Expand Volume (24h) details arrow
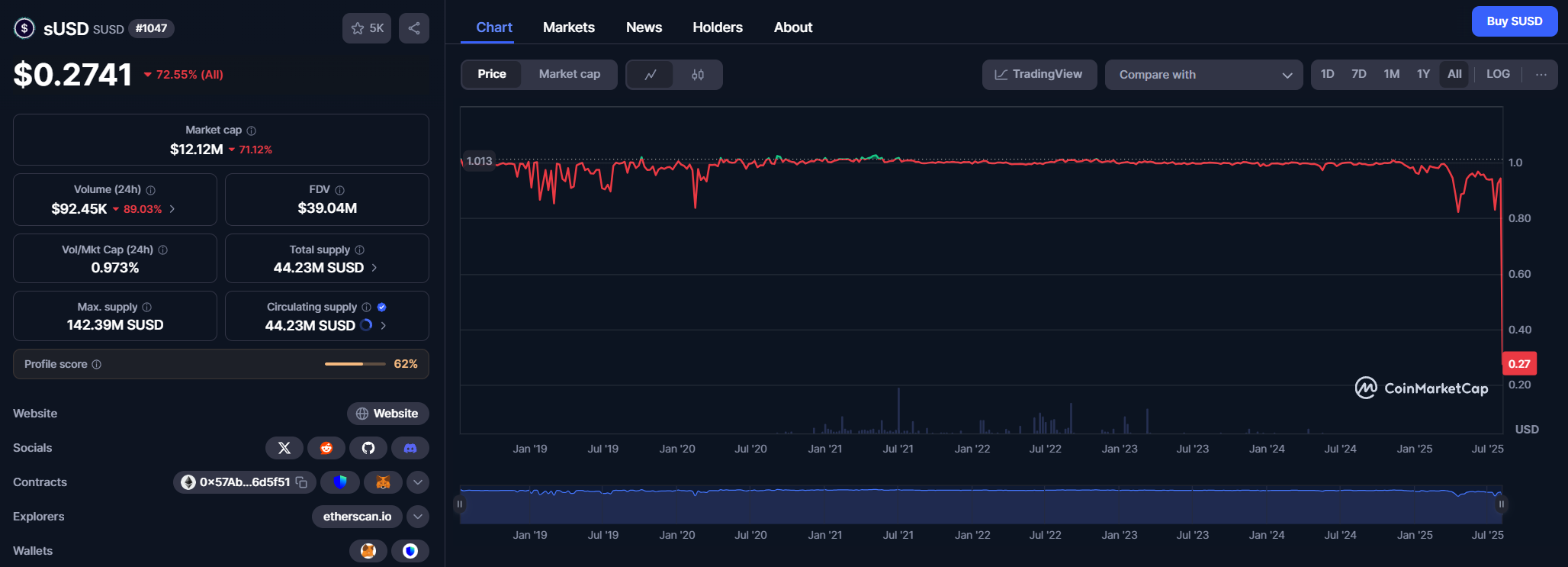 [x=172, y=209]
